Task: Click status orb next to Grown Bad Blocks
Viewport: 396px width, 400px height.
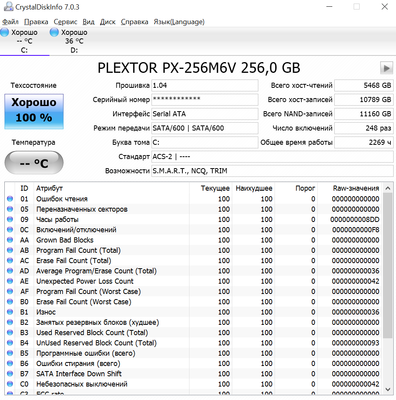Action: click(10, 240)
